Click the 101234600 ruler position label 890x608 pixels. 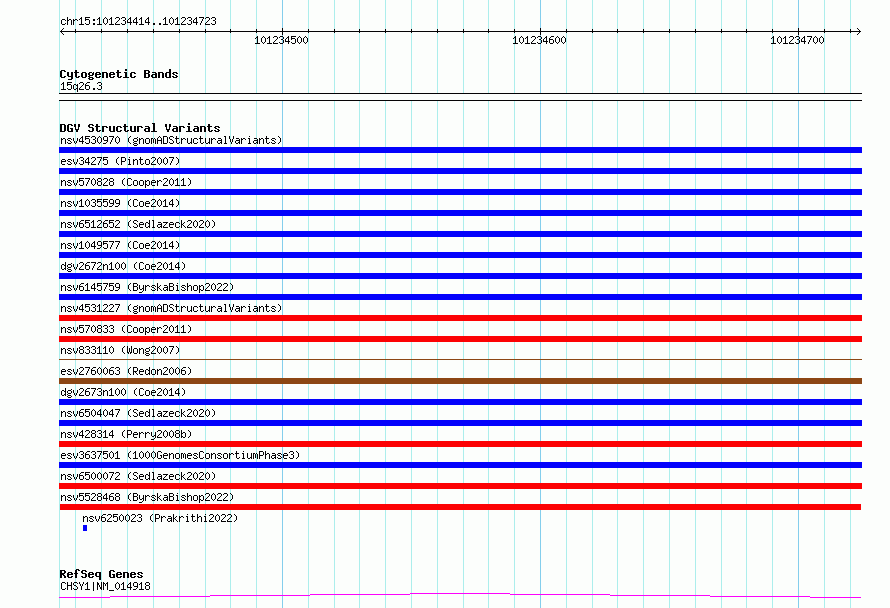tap(539, 40)
